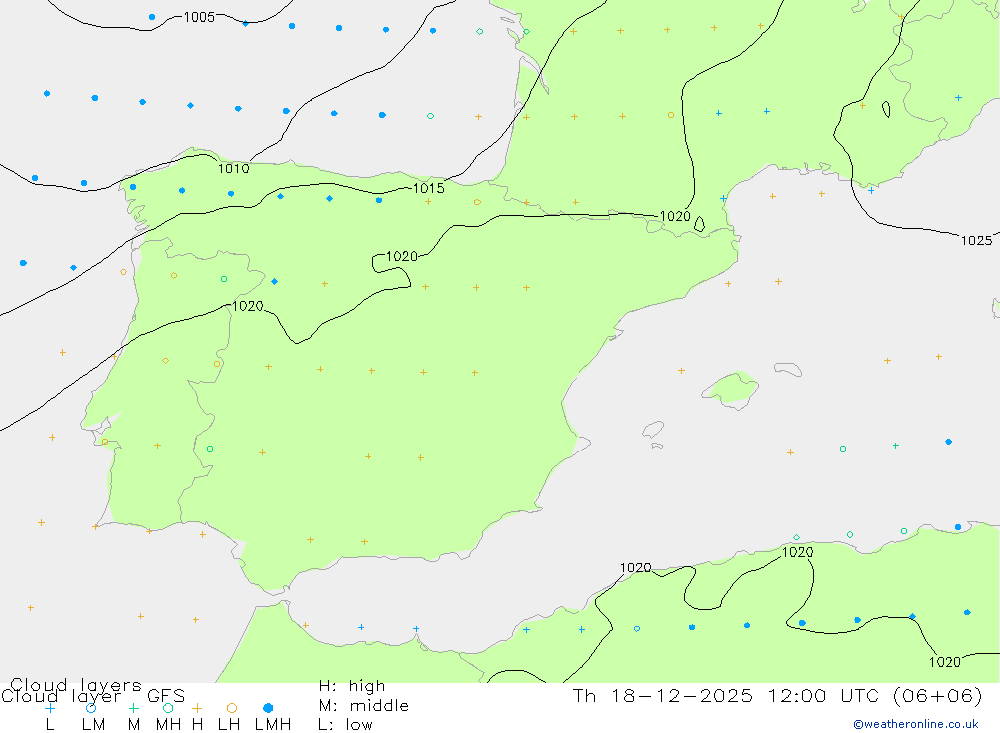Click the 'L: low' legend text

pyautogui.click(x=345, y=725)
